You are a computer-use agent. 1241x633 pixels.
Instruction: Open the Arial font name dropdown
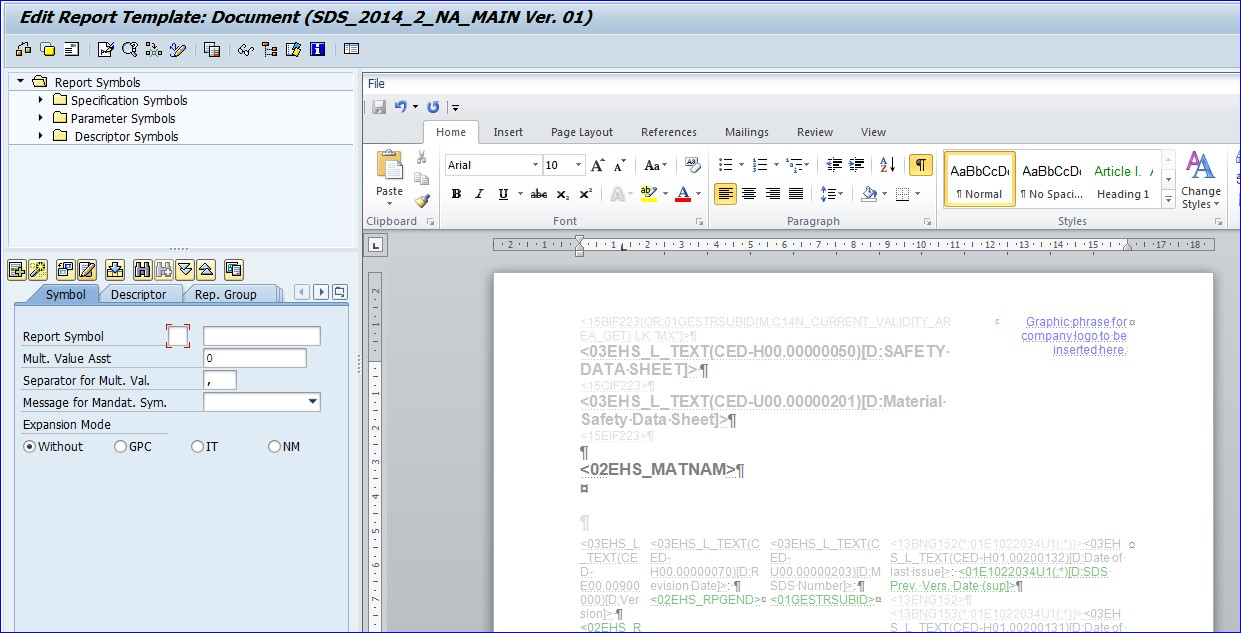[533, 165]
